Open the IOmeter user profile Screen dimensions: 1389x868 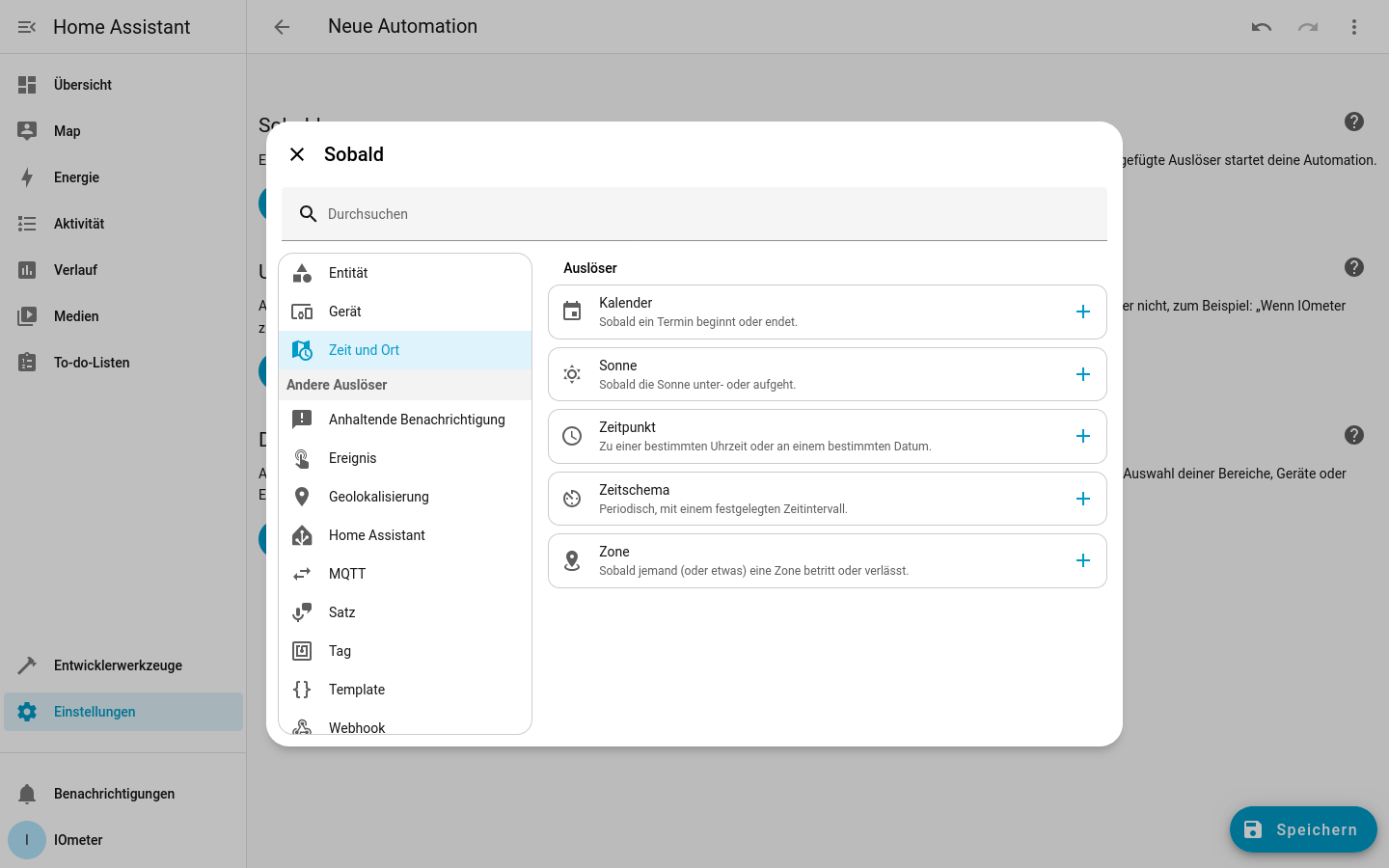click(x=123, y=840)
